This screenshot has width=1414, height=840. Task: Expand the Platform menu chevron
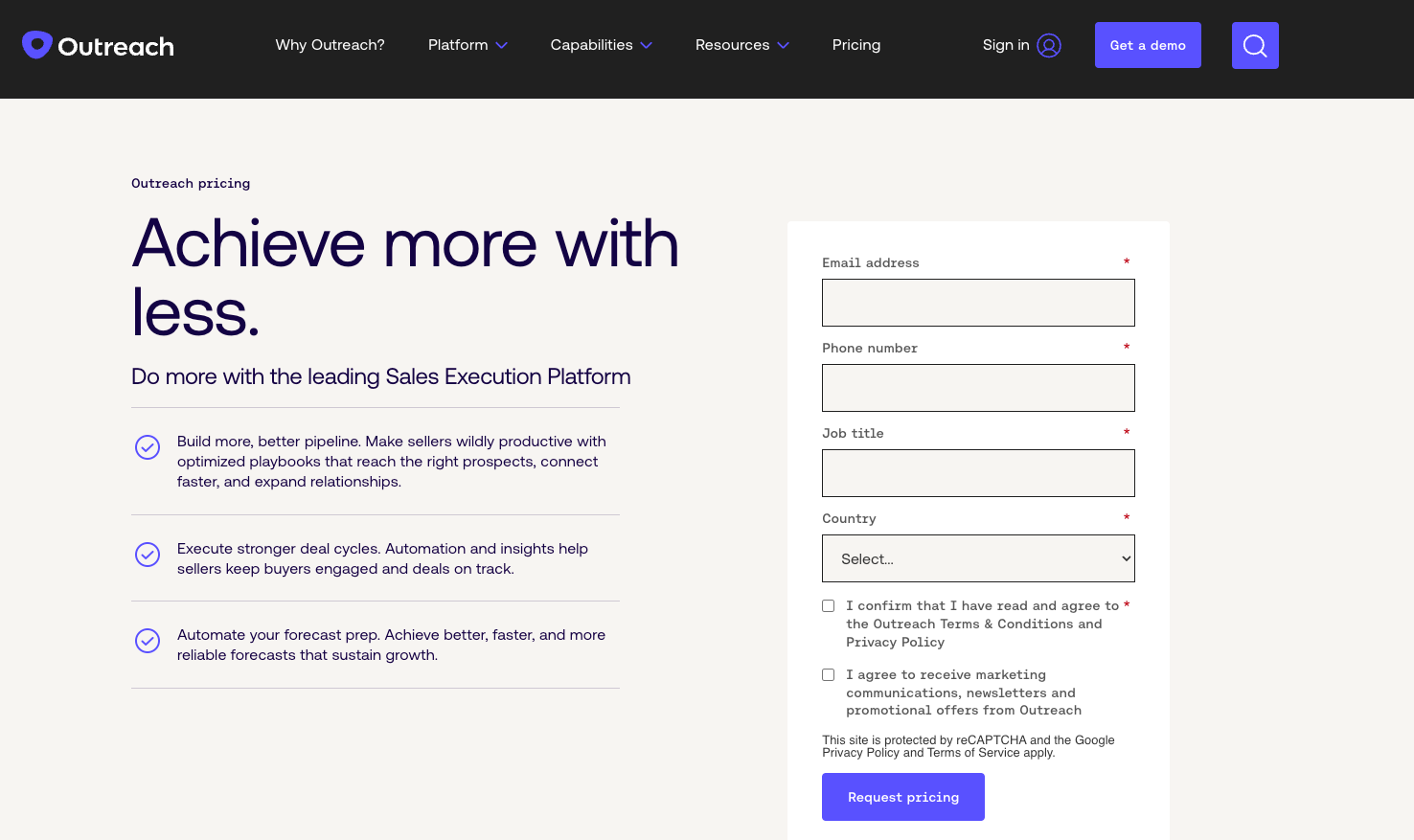click(x=502, y=45)
